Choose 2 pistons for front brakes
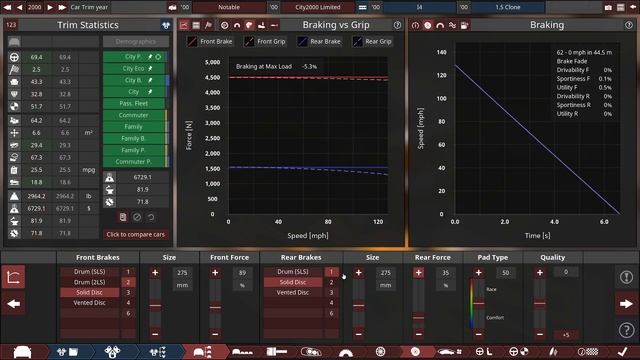The image size is (640, 360). point(128,282)
